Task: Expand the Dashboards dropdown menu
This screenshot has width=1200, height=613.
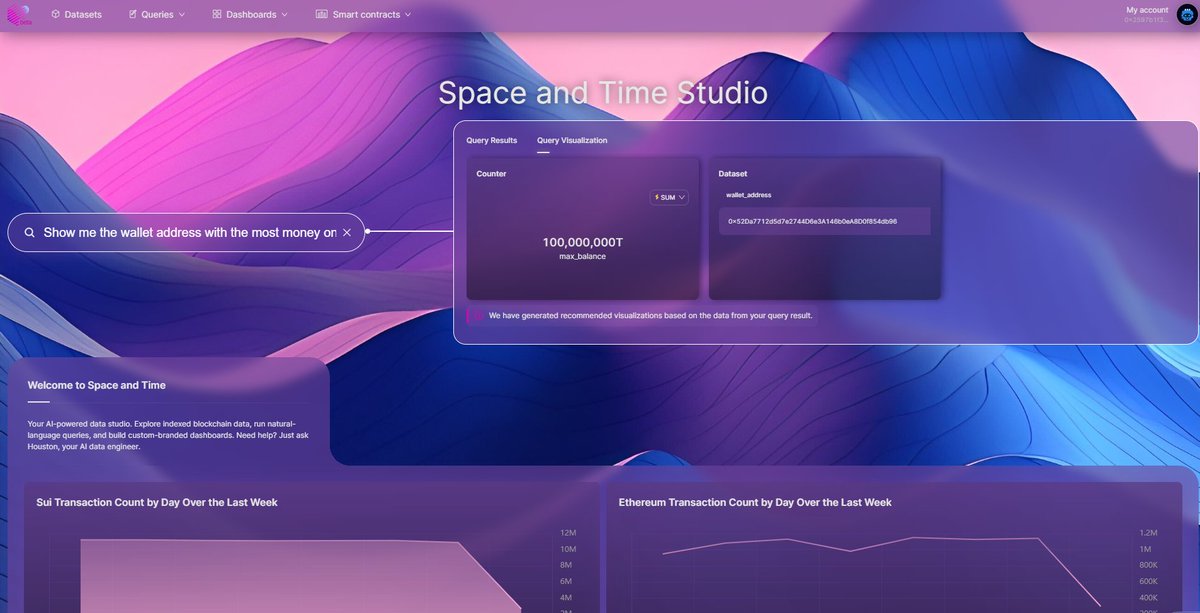Action: click(250, 15)
